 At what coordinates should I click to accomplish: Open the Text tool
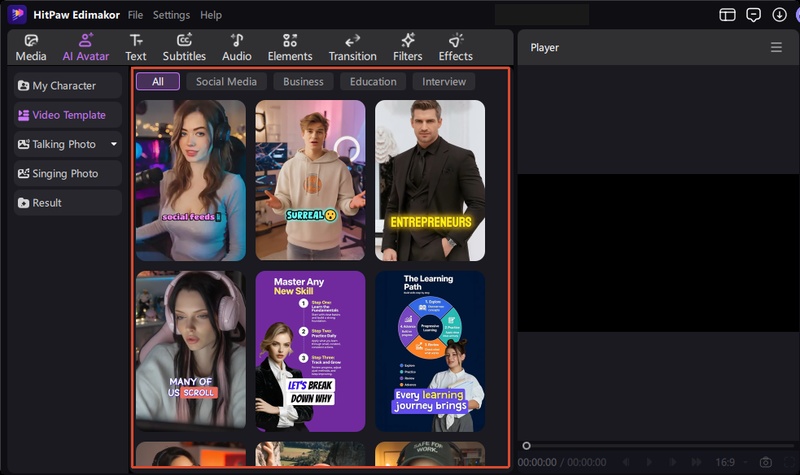click(x=136, y=47)
